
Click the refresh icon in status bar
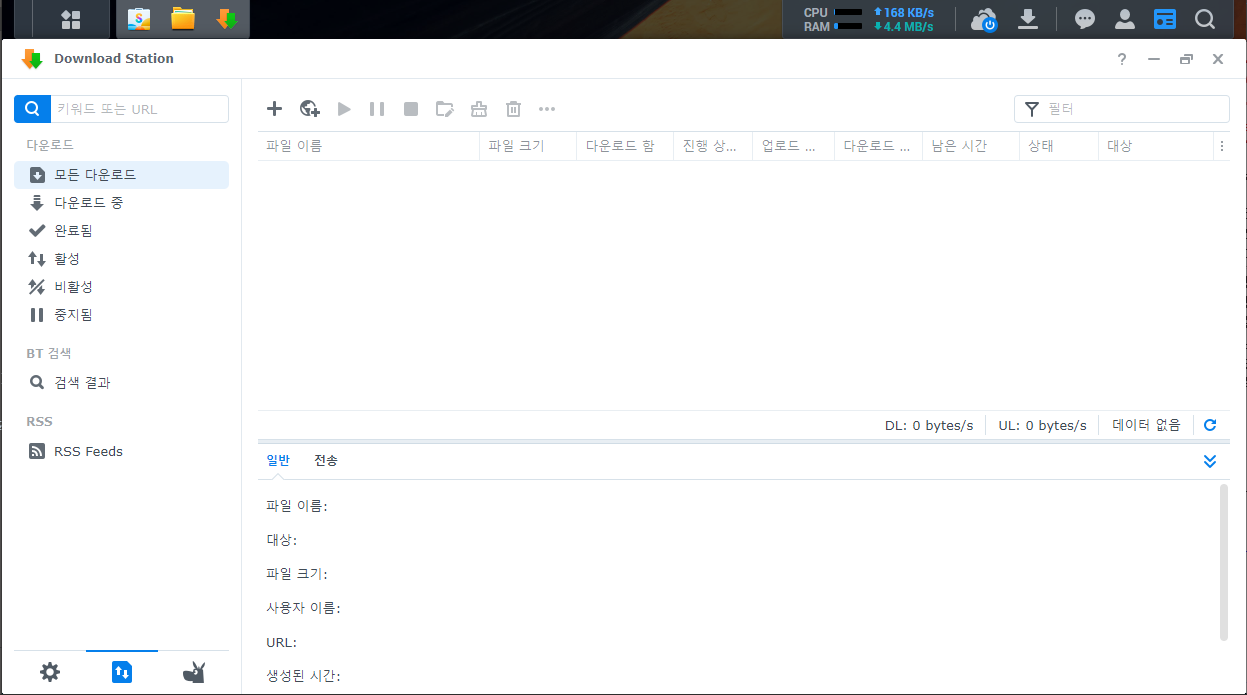point(1210,425)
